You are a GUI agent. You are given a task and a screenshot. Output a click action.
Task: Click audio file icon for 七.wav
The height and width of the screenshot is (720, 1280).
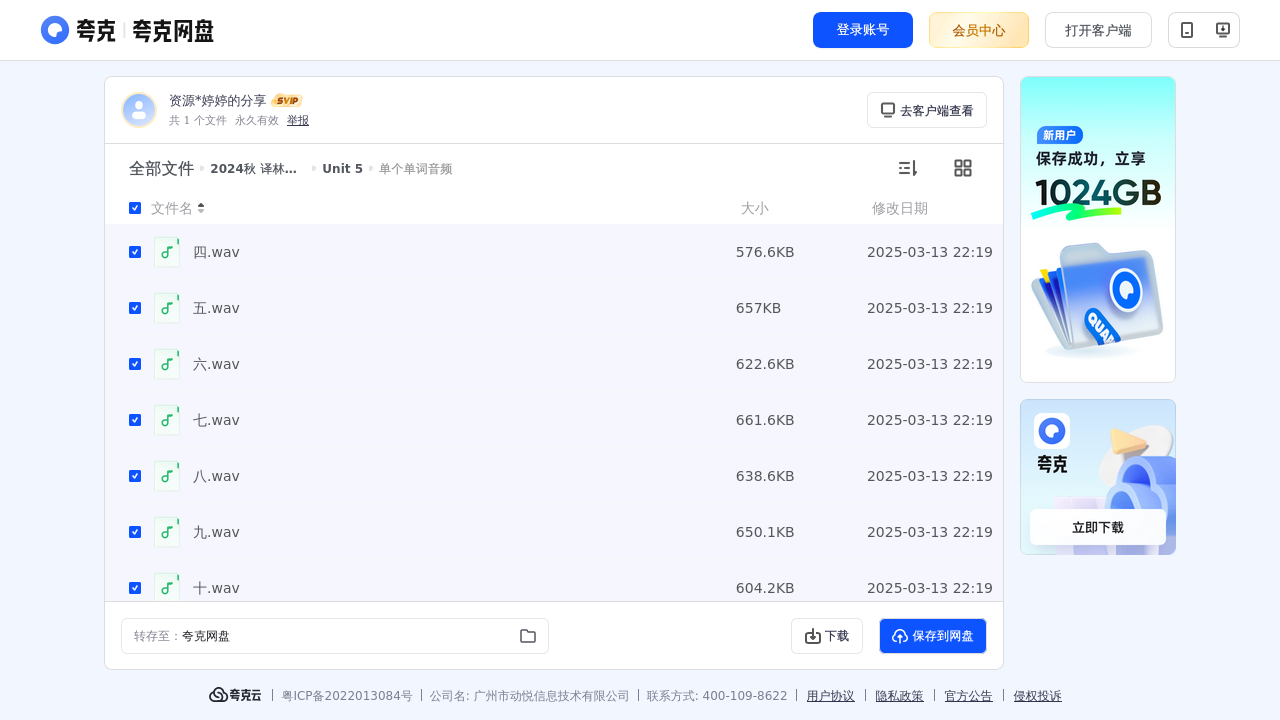pos(167,420)
